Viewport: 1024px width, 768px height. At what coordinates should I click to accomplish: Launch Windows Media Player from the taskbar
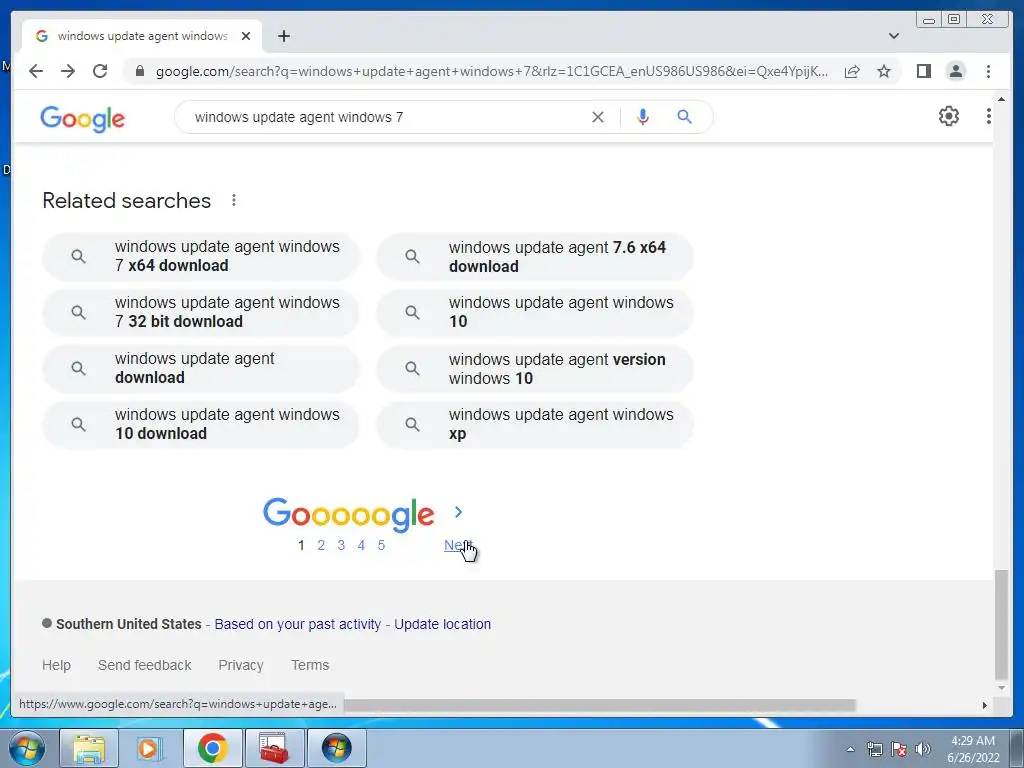(150, 748)
